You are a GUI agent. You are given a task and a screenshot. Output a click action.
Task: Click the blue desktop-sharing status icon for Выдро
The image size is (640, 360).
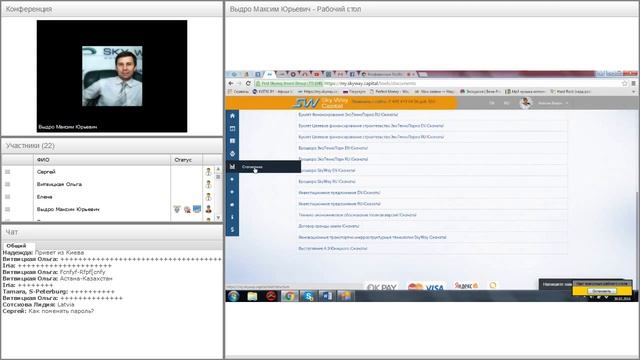point(197,209)
